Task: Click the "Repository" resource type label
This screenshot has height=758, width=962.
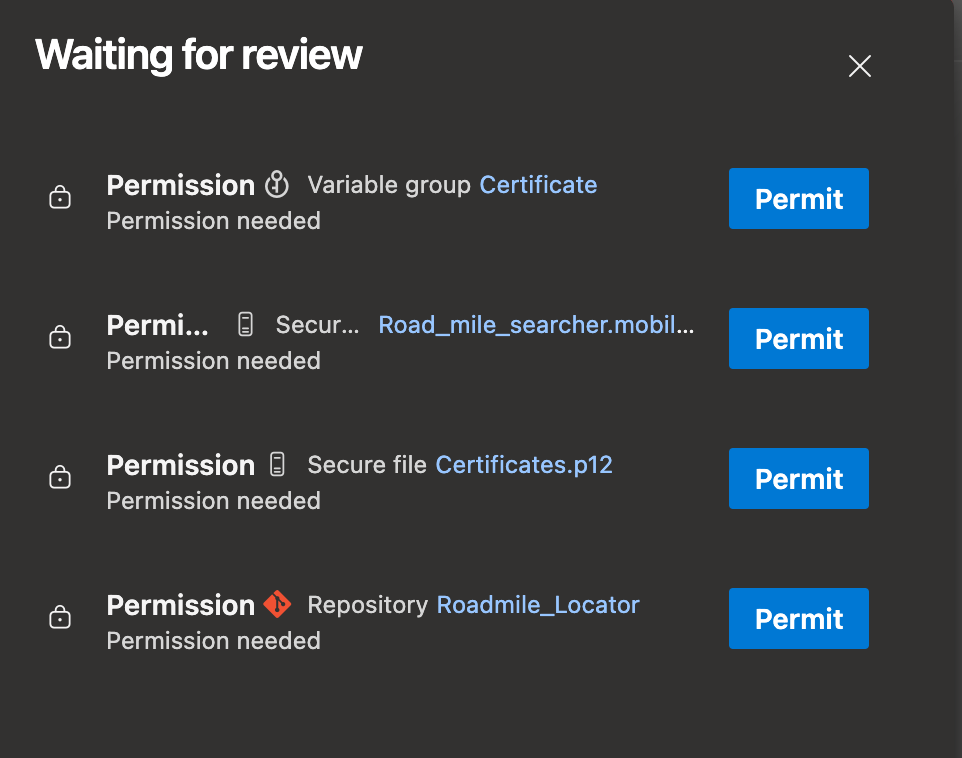Action: click(x=367, y=605)
